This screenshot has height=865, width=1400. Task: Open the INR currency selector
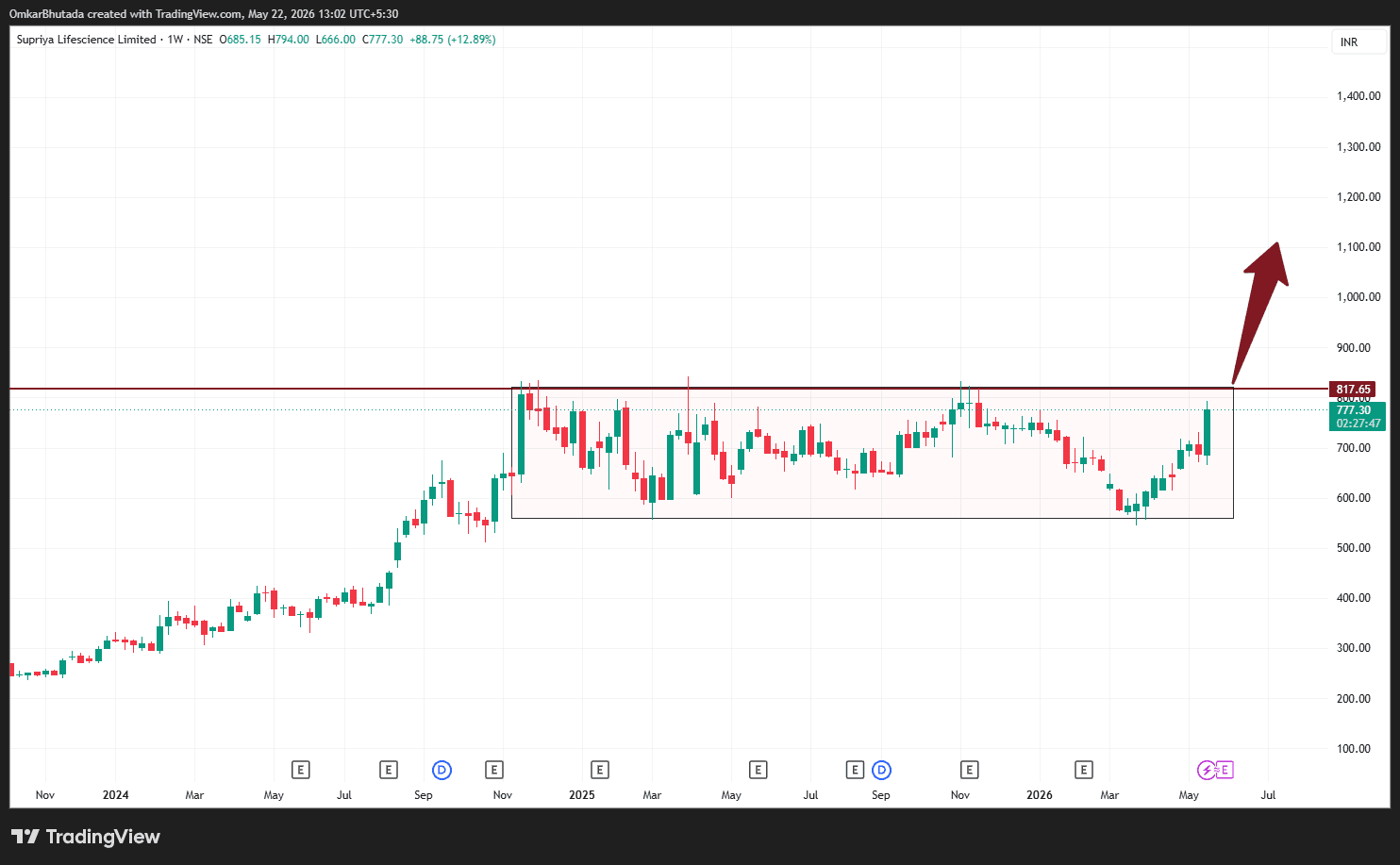(x=1359, y=42)
